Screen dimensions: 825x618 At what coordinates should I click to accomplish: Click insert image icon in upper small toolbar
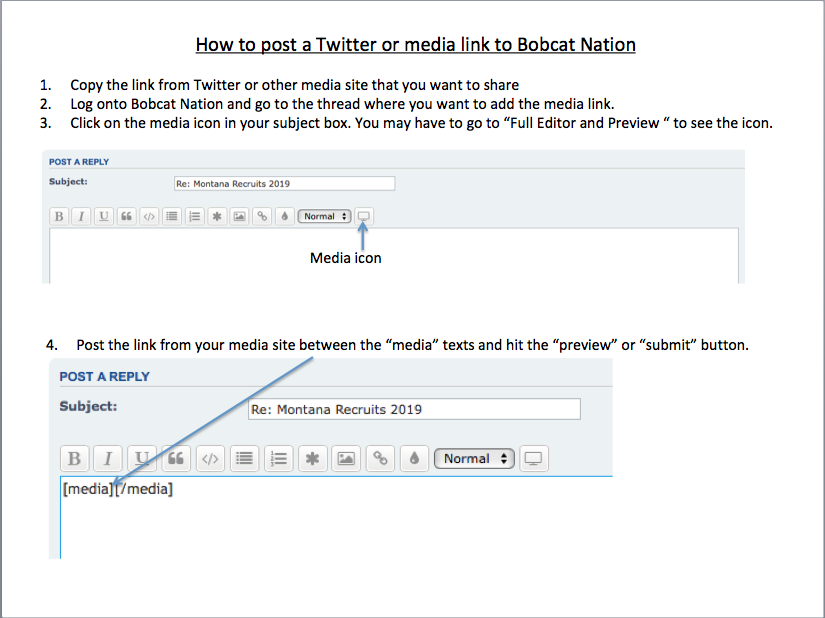(239, 216)
